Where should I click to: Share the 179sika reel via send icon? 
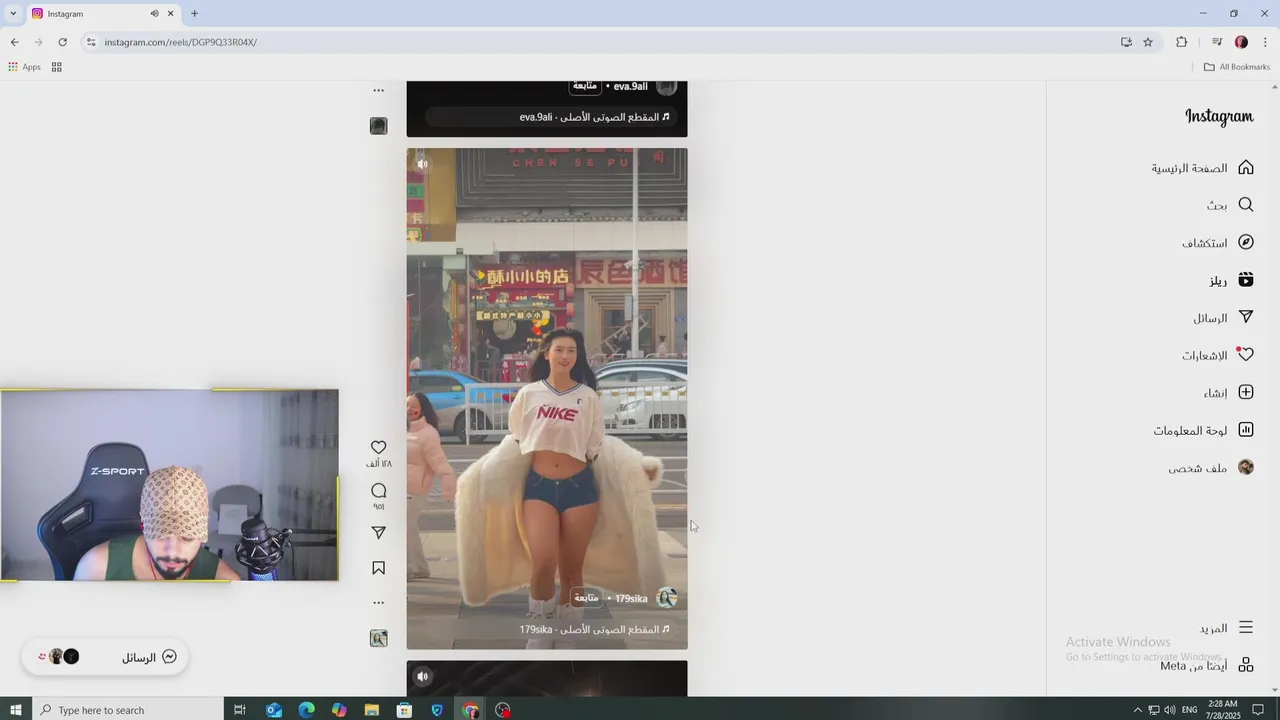click(x=378, y=533)
